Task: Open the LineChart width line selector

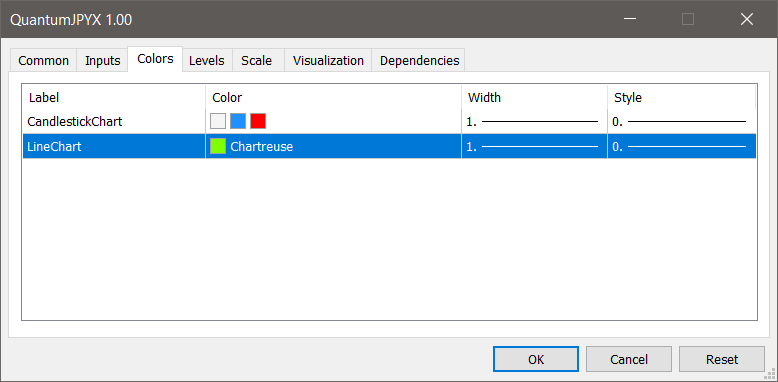Action: tap(534, 146)
